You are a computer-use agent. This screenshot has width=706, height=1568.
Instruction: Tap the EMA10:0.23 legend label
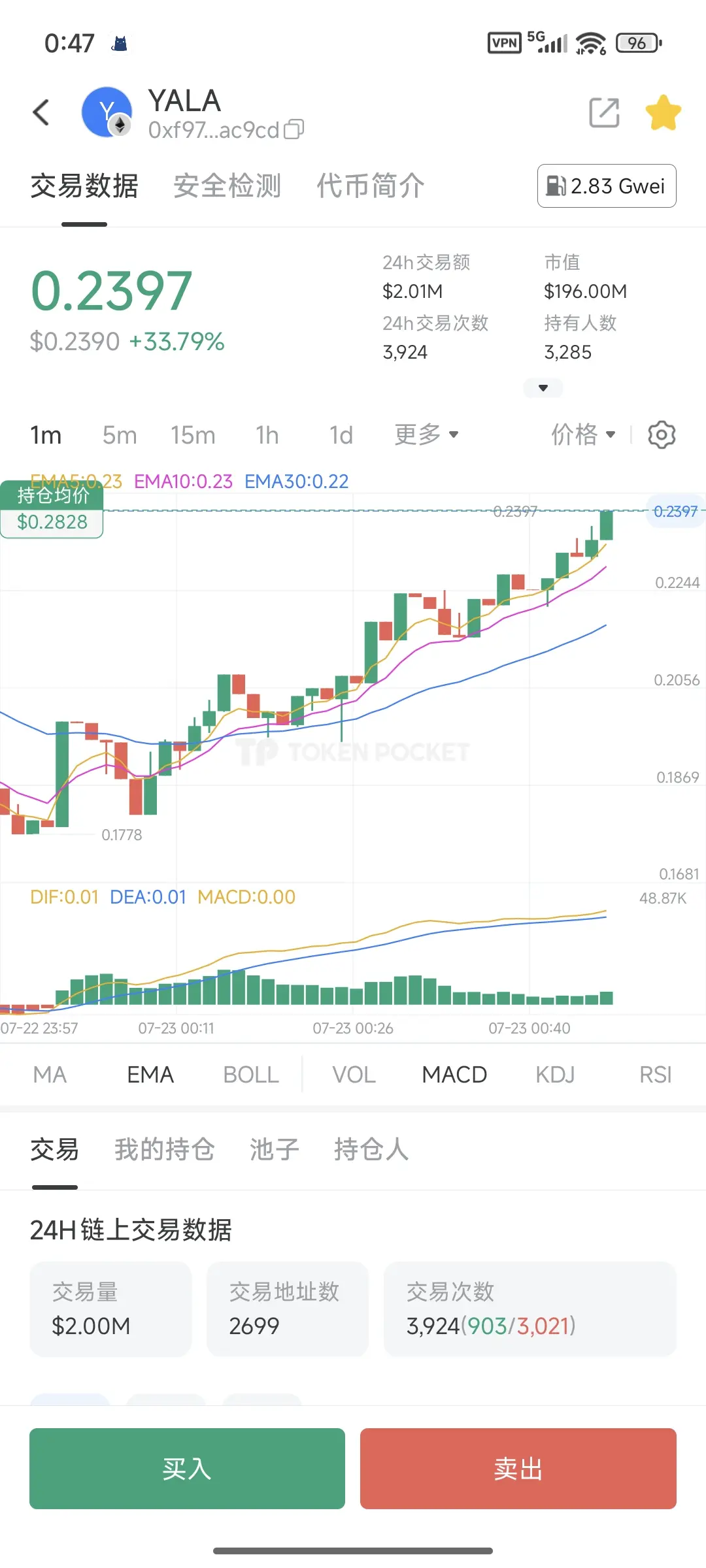(183, 482)
